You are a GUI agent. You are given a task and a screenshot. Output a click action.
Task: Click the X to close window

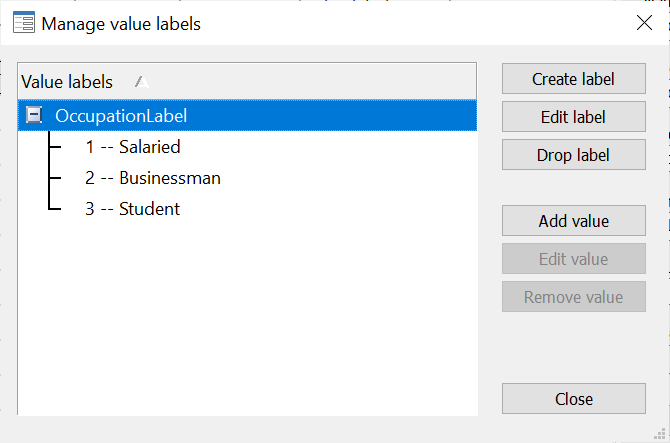point(644,23)
